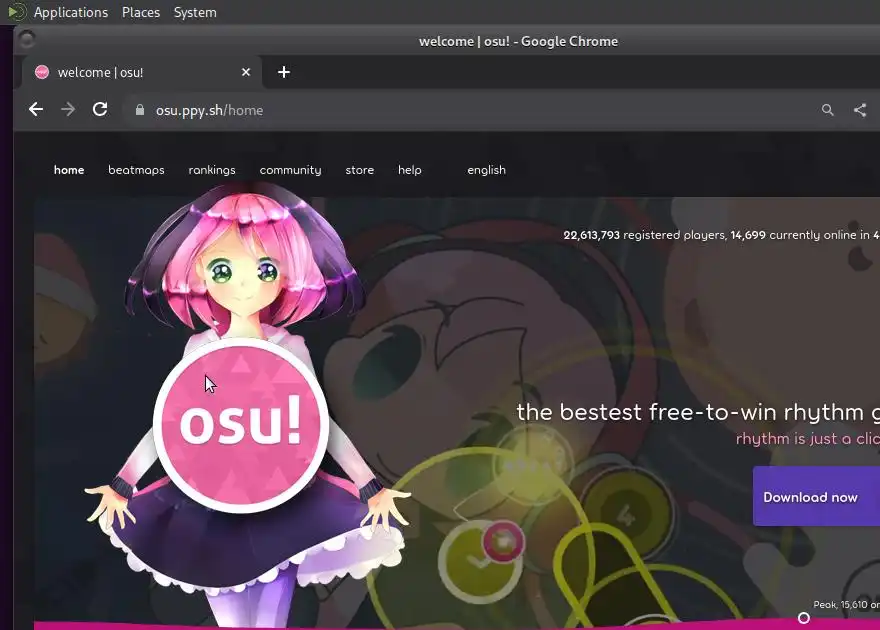Screen dimensions: 880x630
Task: Open the help nav menu
Action: pyautogui.click(x=410, y=170)
